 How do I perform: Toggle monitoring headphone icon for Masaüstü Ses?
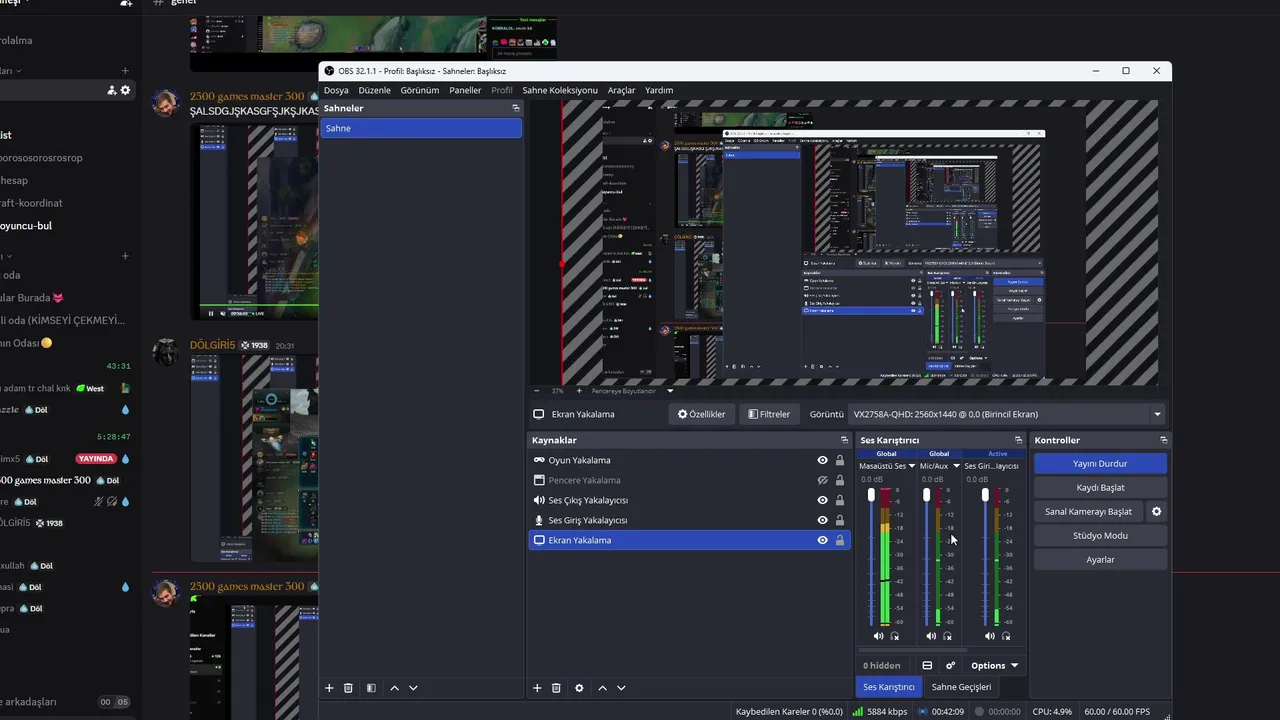(895, 636)
